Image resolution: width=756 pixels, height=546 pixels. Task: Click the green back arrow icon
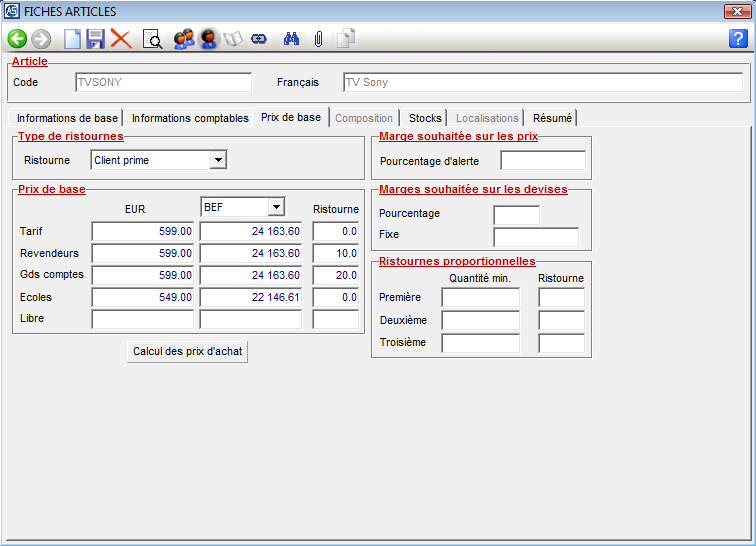17,39
